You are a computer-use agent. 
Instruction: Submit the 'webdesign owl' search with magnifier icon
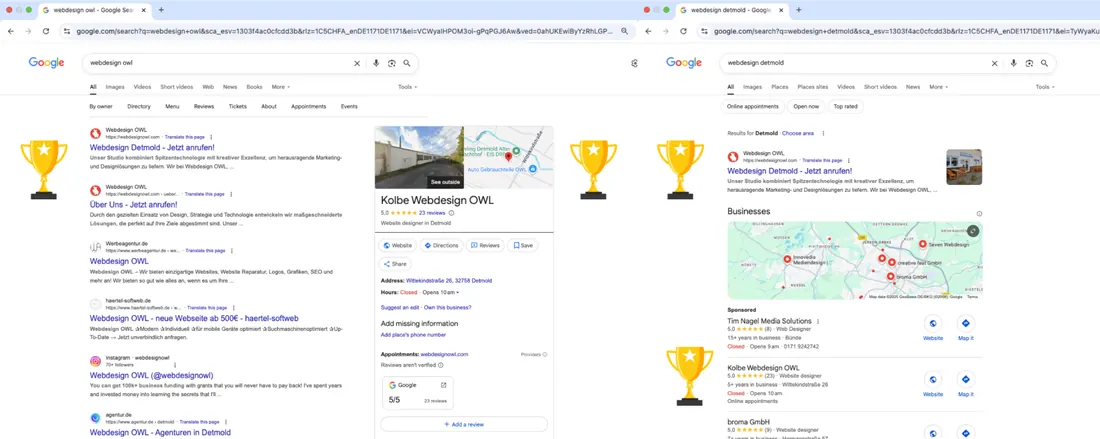407,63
